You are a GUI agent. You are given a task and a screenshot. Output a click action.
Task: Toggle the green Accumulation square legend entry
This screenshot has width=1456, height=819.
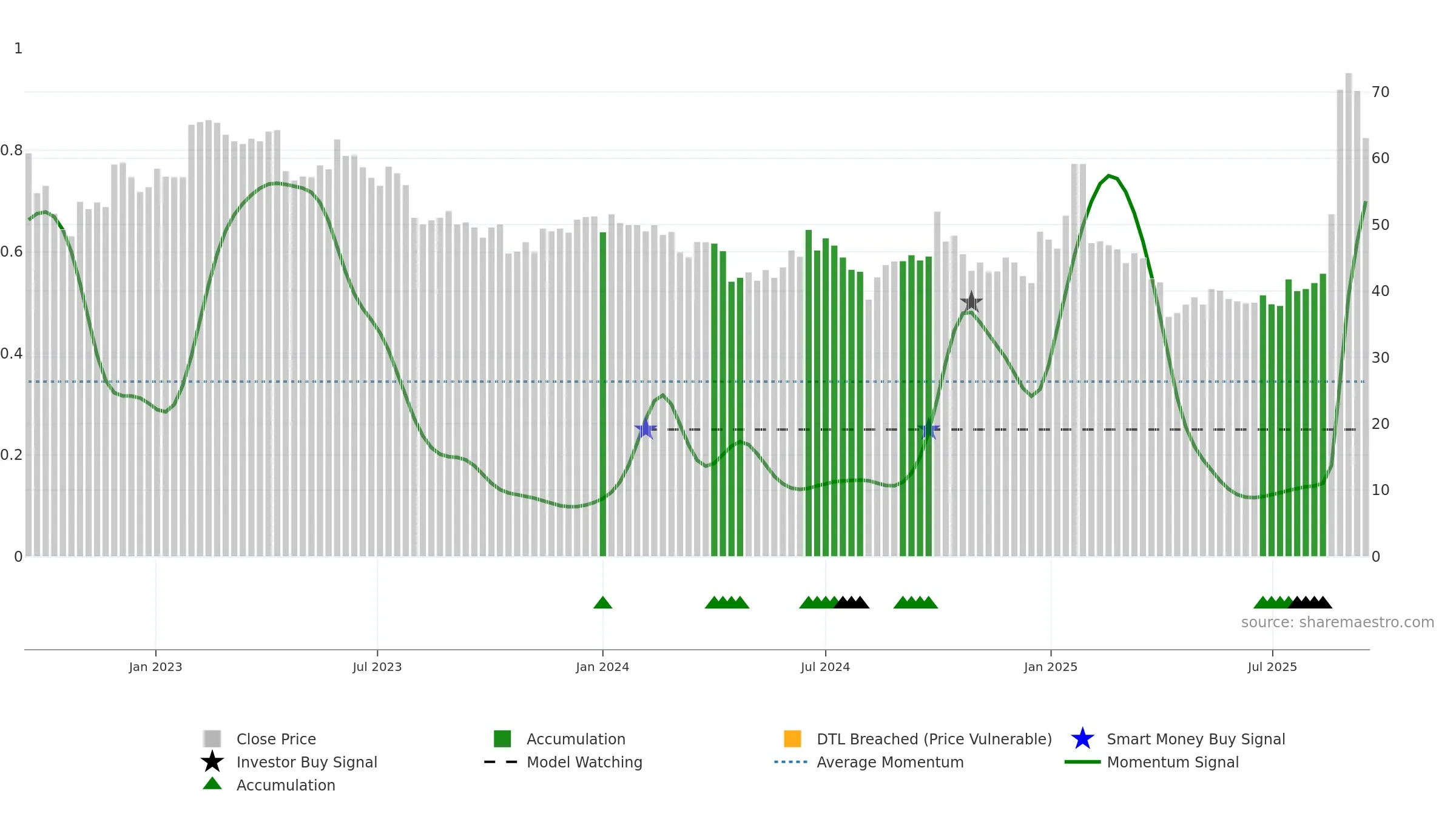point(559,739)
